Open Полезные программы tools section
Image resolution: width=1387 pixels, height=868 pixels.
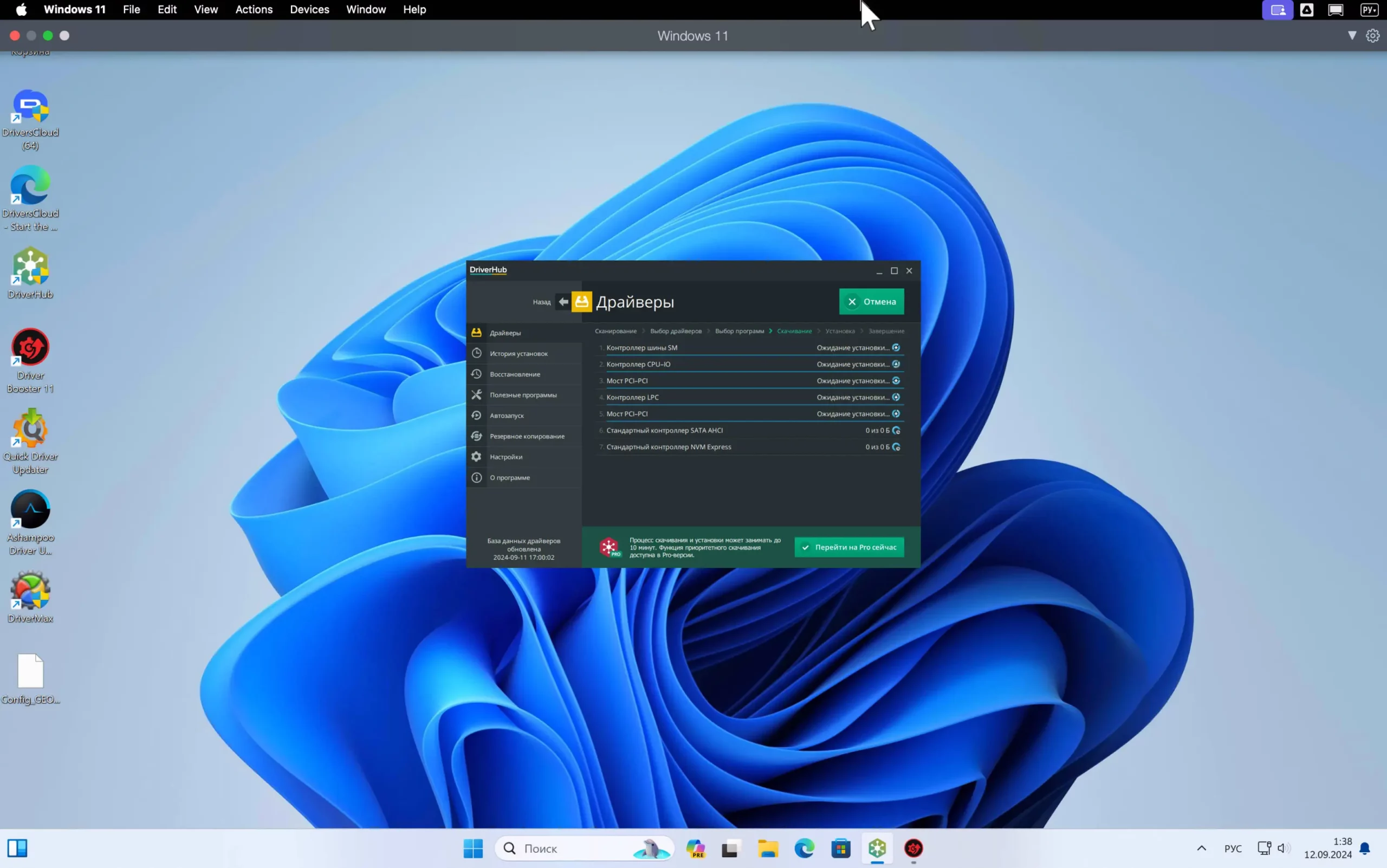522,395
